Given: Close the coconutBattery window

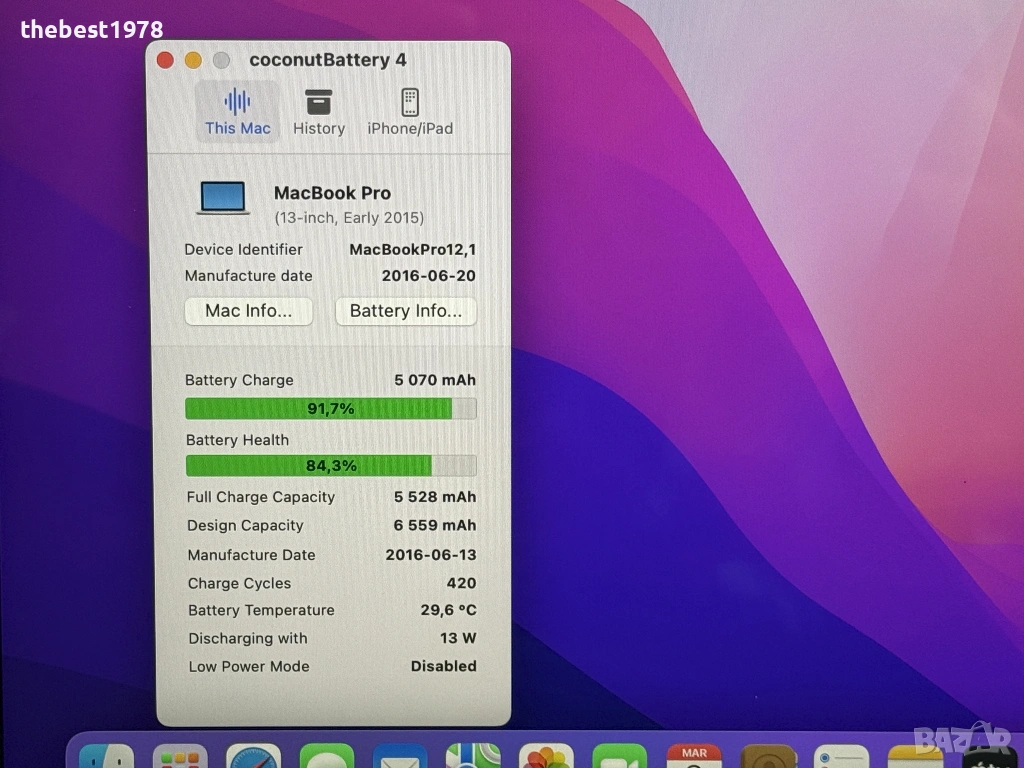Looking at the screenshot, I should coord(166,60).
